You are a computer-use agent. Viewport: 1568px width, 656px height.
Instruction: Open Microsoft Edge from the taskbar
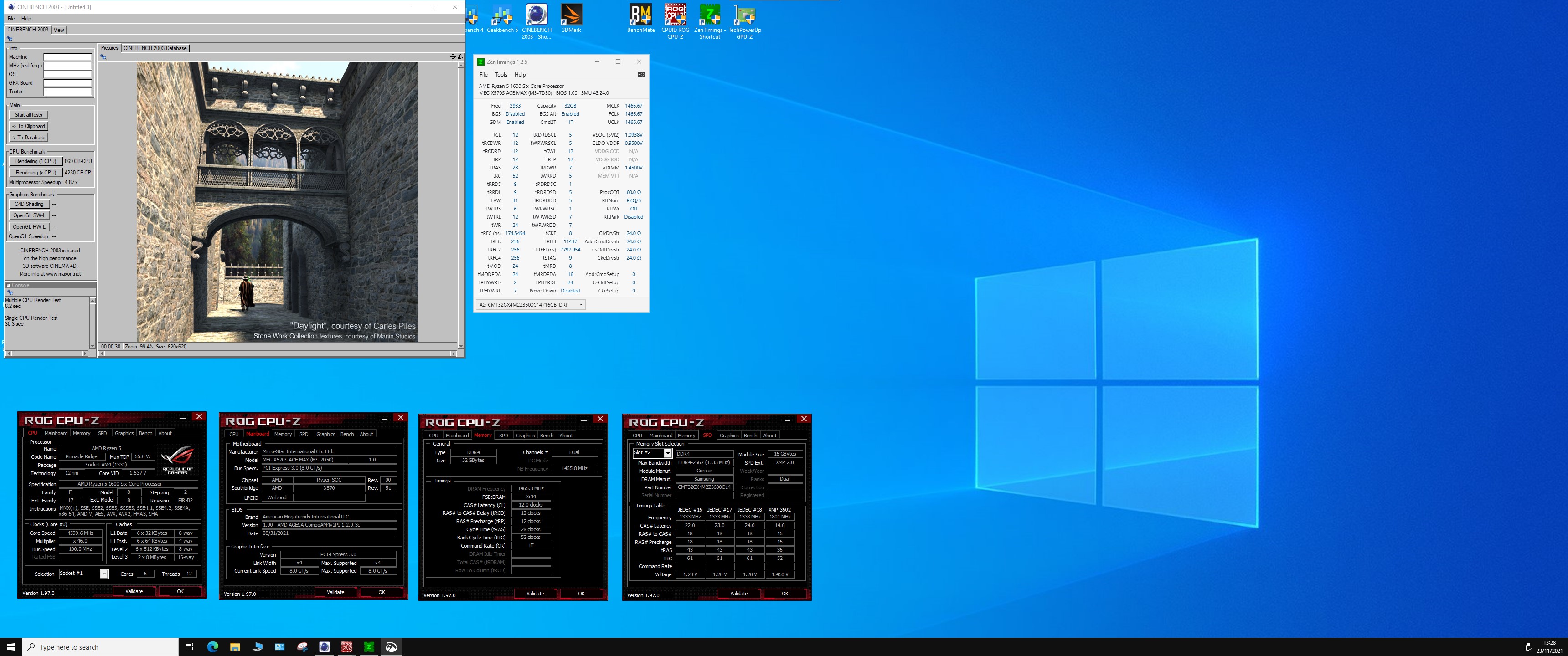pos(212,647)
